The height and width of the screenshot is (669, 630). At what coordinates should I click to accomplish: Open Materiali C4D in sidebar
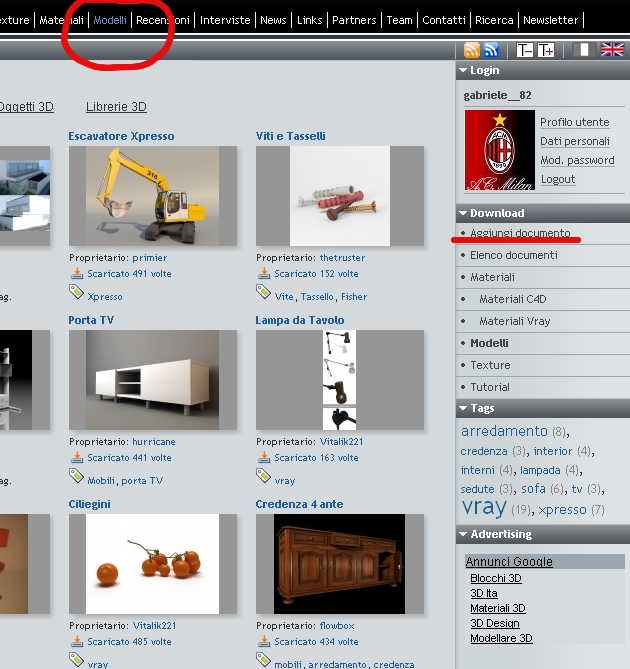(x=513, y=299)
